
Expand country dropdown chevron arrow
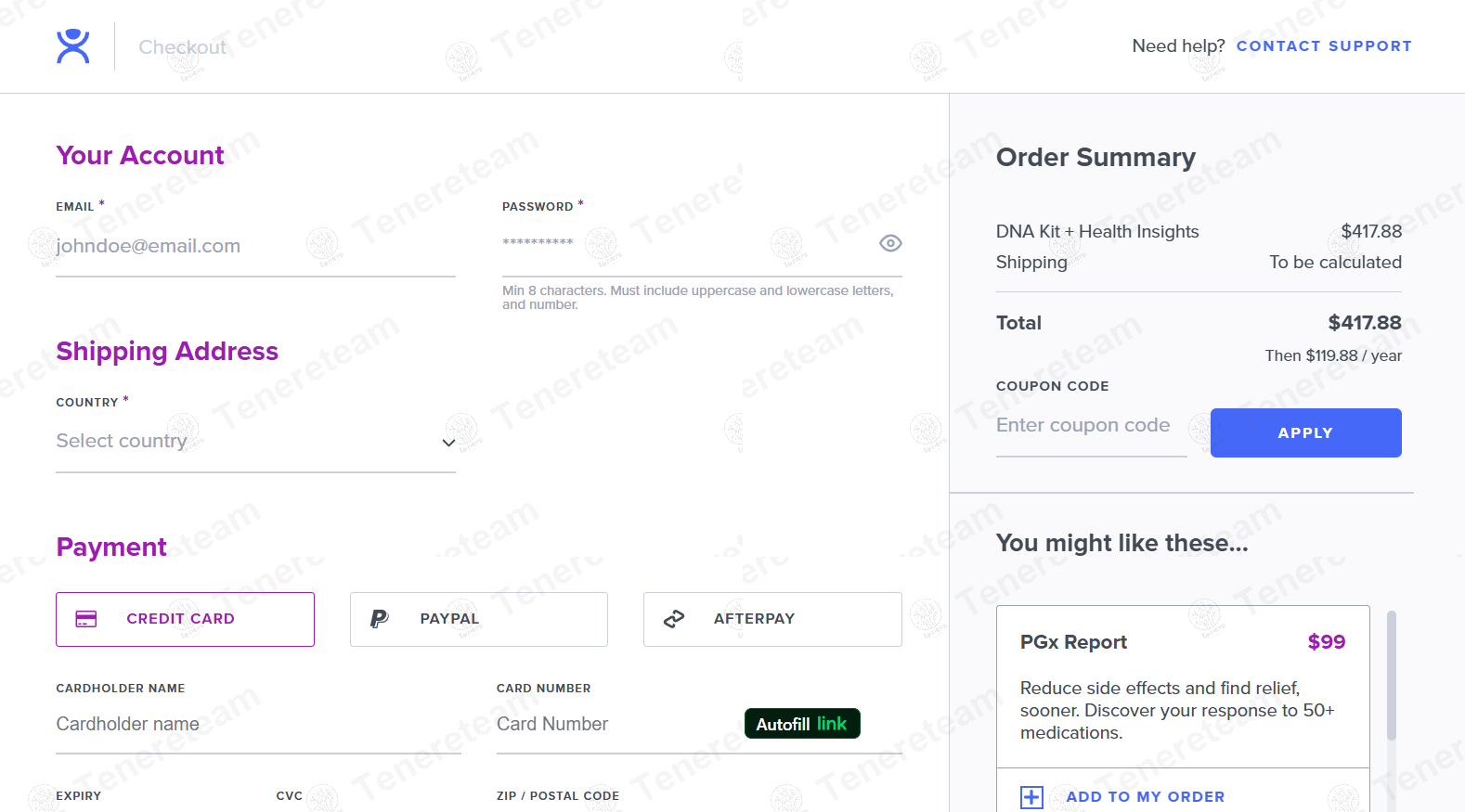(x=448, y=443)
